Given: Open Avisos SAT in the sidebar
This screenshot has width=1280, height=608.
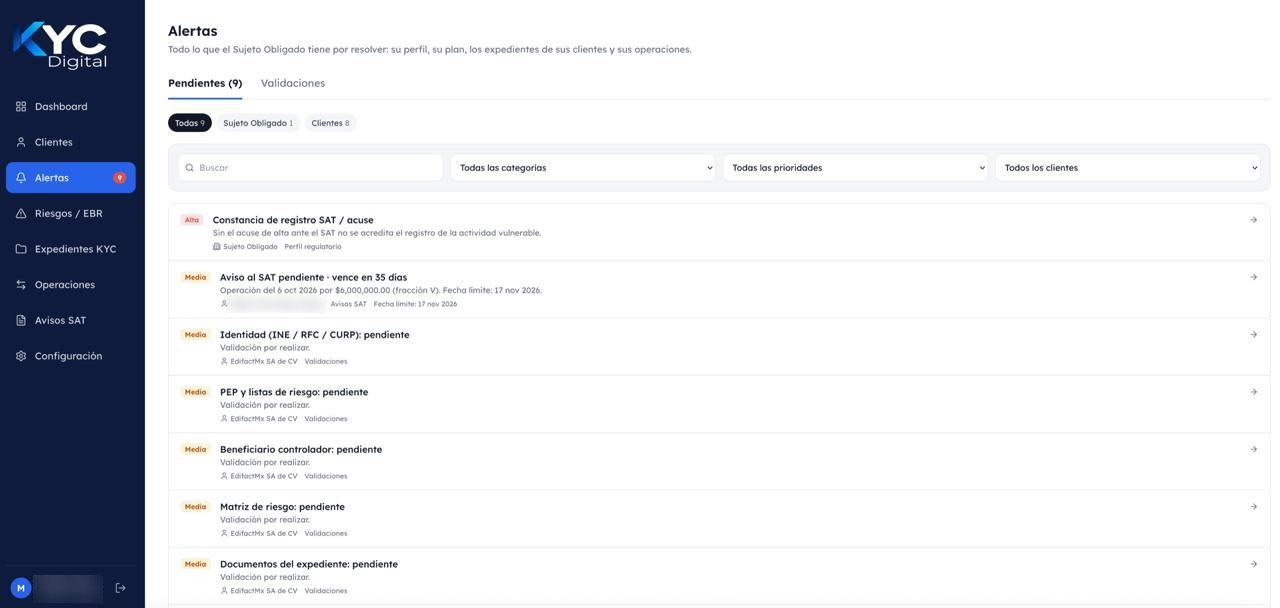Looking at the screenshot, I should [70, 320].
